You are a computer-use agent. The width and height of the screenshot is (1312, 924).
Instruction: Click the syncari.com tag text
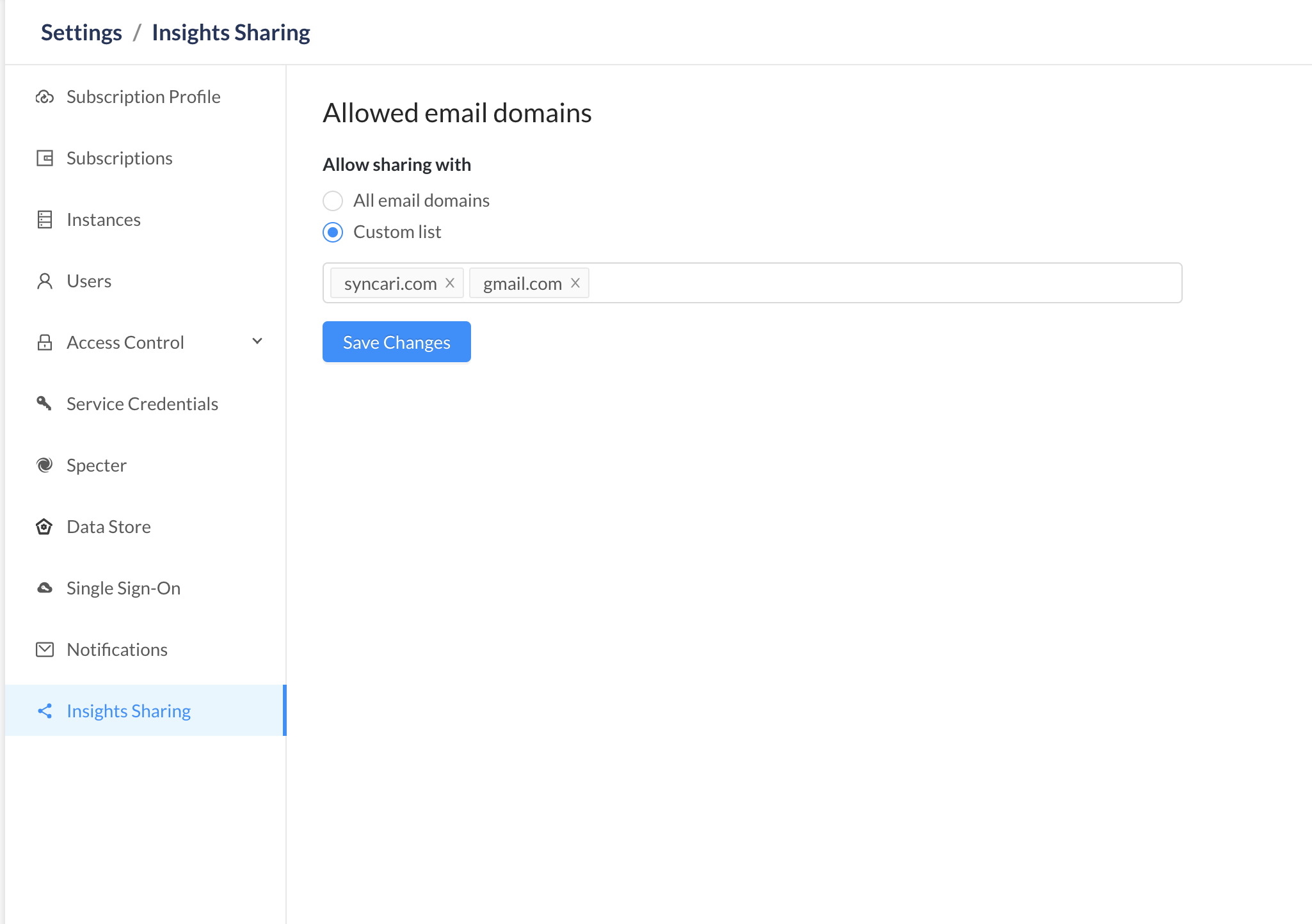pos(390,283)
